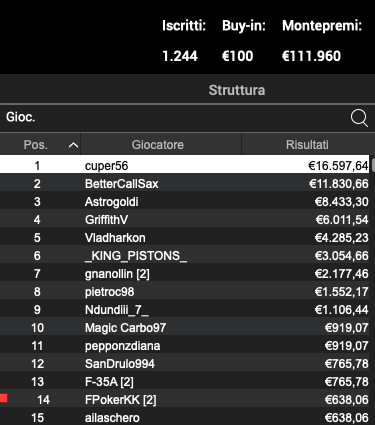
Task: Click the FPokerKK [2] row
Action: click(x=185, y=400)
